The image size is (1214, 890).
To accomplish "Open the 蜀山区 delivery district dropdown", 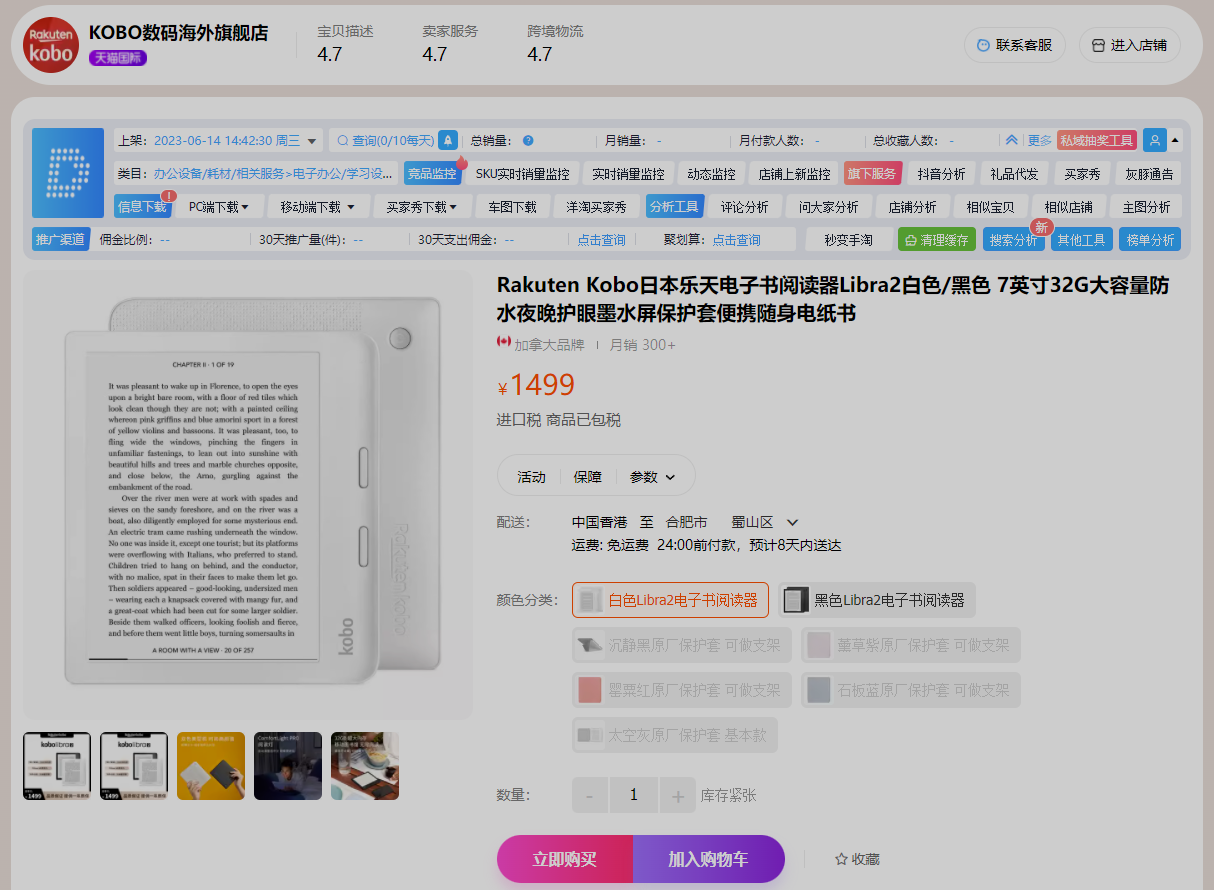I will tap(766, 522).
